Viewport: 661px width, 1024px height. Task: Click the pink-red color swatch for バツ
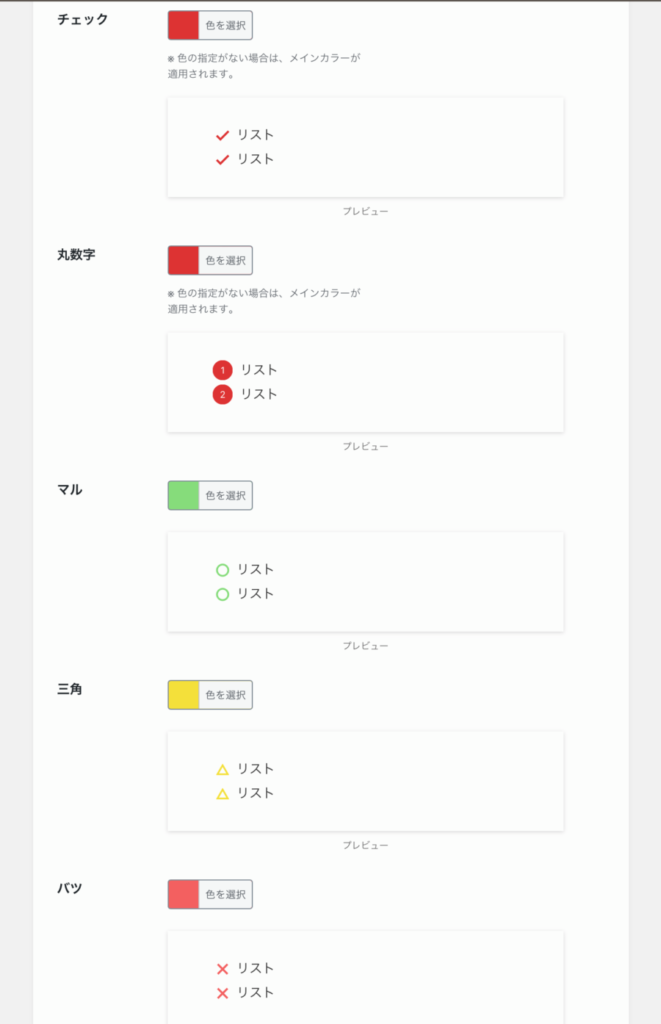tap(184, 895)
